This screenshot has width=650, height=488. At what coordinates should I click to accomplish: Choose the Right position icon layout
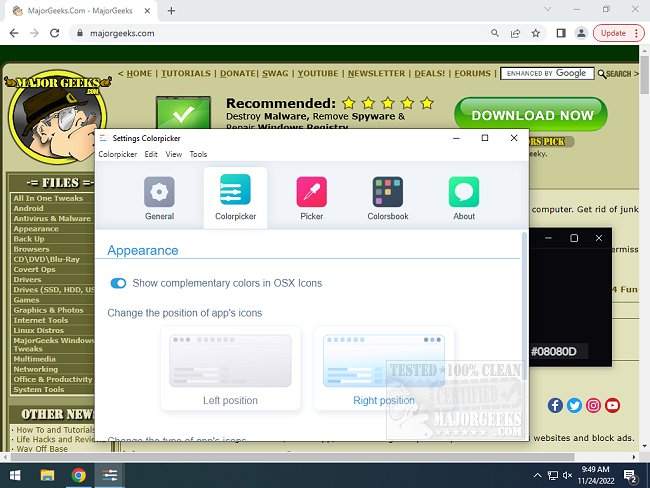click(384, 368)
